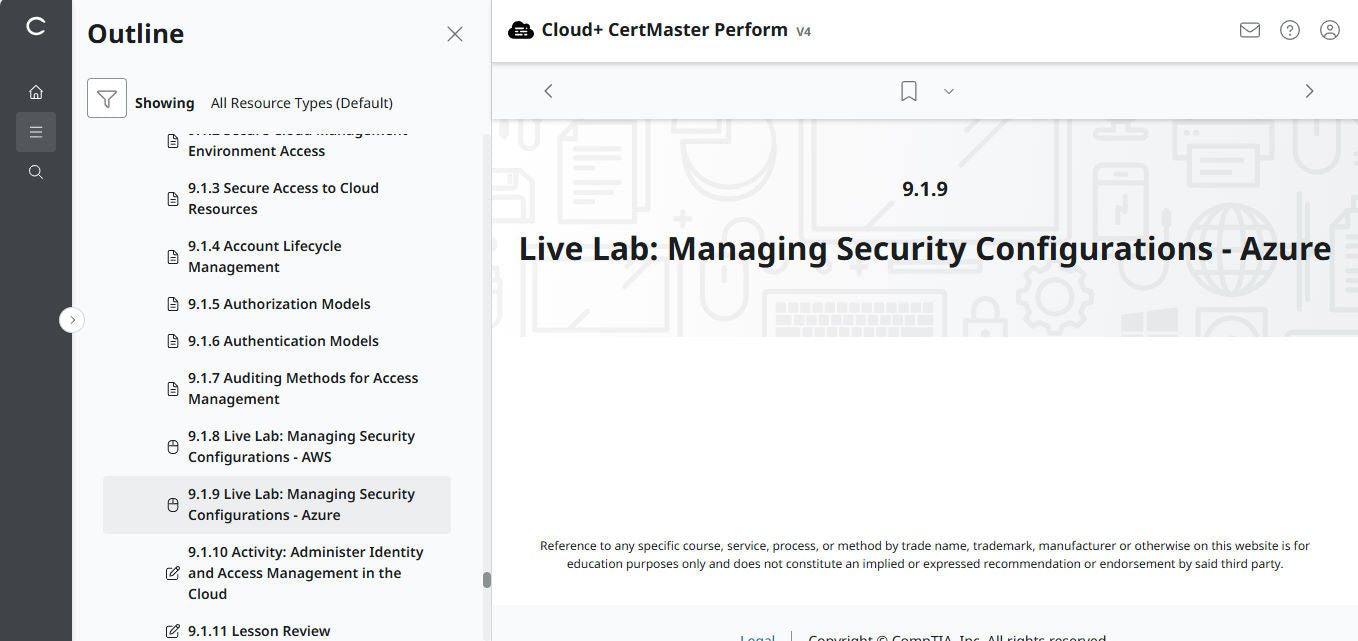Open the 9.1.8 AWS Live Lab entry
The width and height of the screenshot is (1358, 641).
[x=301, y=446]
